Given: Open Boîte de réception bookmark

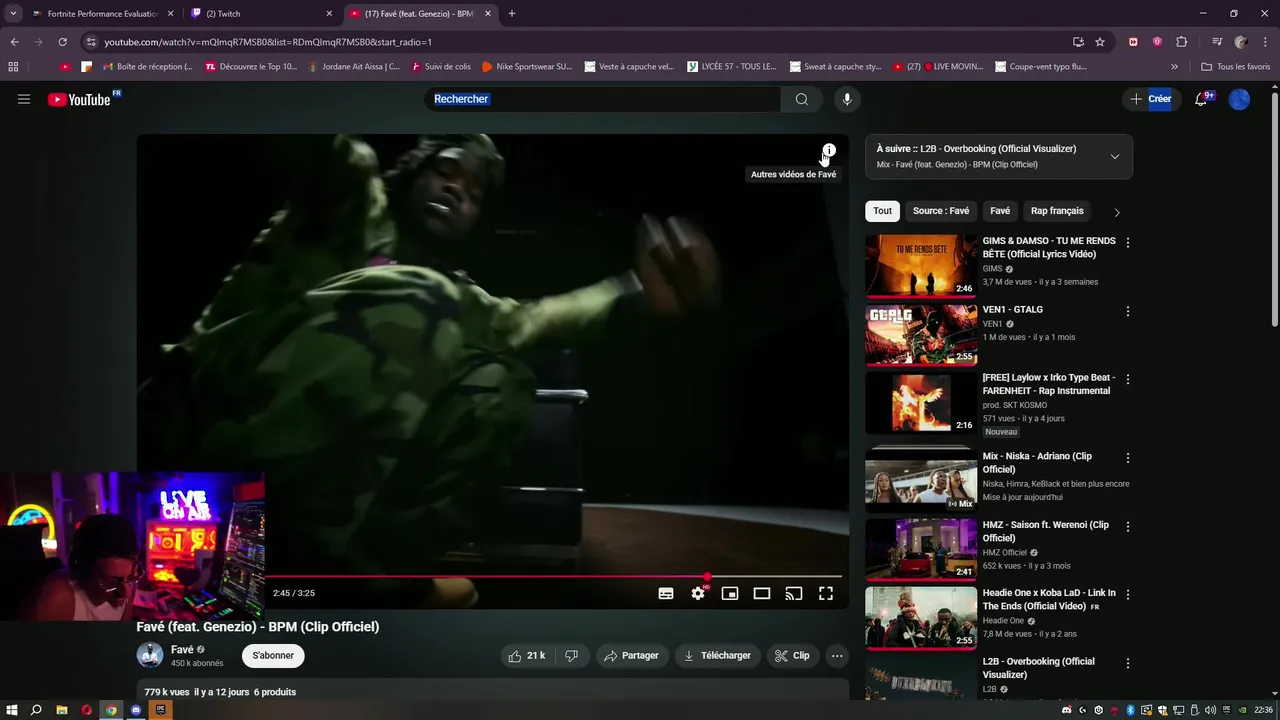Looking at the screenshot, I should [x=148, y=67].
